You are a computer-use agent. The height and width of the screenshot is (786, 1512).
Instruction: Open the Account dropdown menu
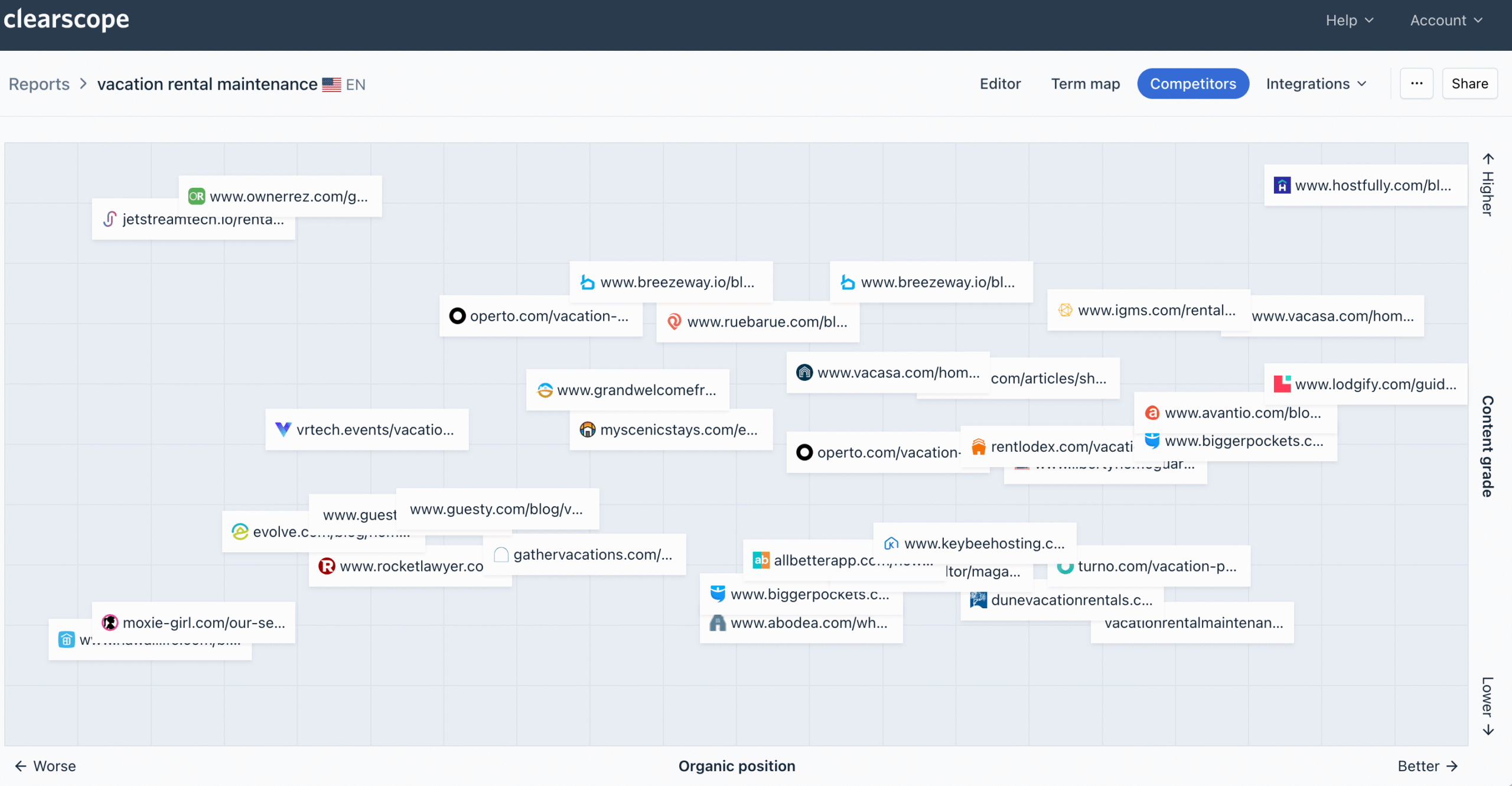click(1445, 19)
